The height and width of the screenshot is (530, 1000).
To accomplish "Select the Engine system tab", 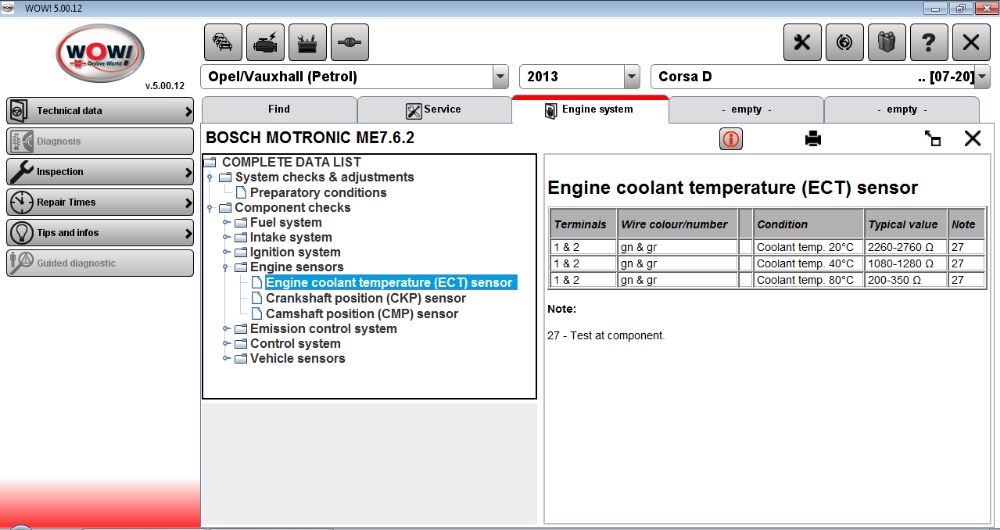I will [x=590, y=110].
